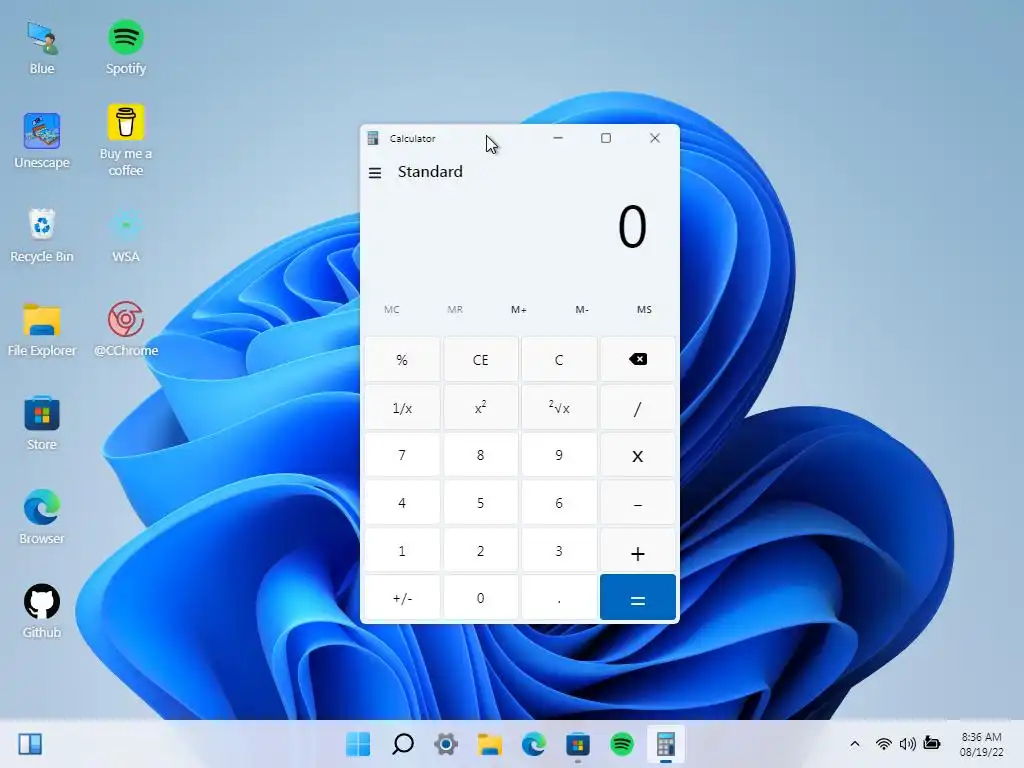The width and height of the screenshot is (1024, 768).
Task: Click digit 0 on the keypad
Action: click(x=481, y=598)
